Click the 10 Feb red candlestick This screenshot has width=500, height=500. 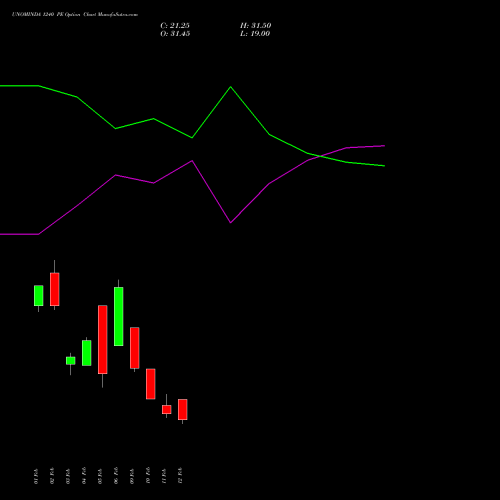click(151, 384)
